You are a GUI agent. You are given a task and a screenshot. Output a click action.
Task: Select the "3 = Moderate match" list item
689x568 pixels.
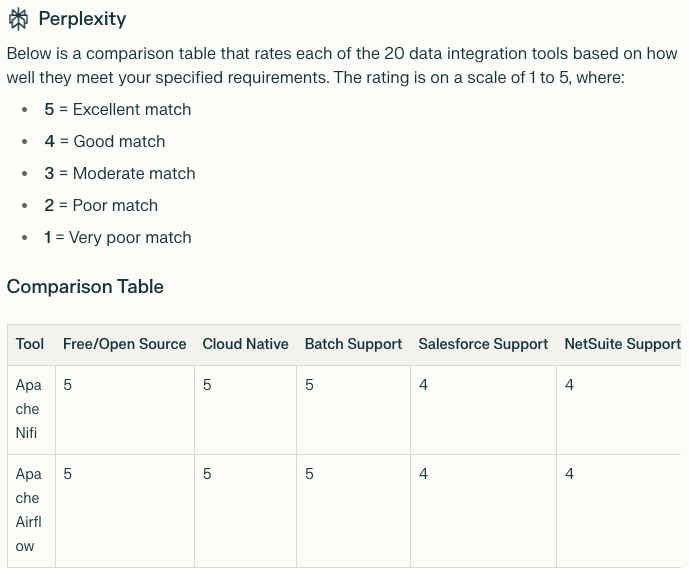[x=119, y=173]
